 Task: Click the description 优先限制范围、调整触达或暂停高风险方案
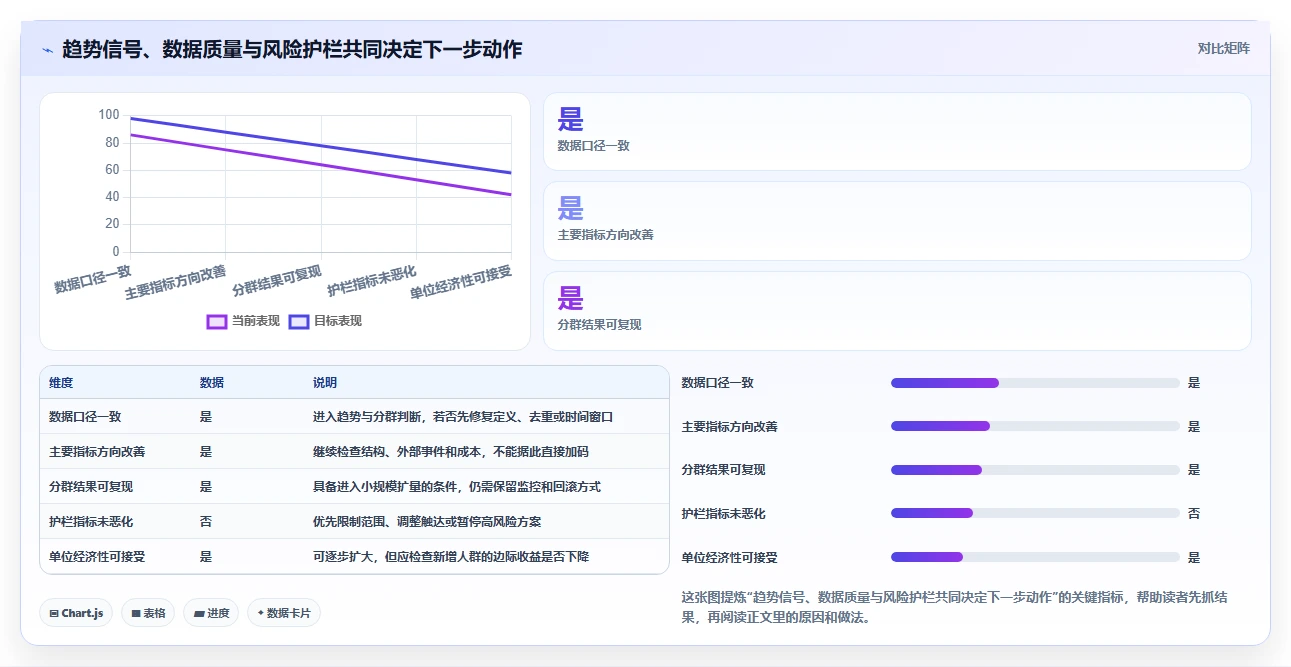click(427, 521)
